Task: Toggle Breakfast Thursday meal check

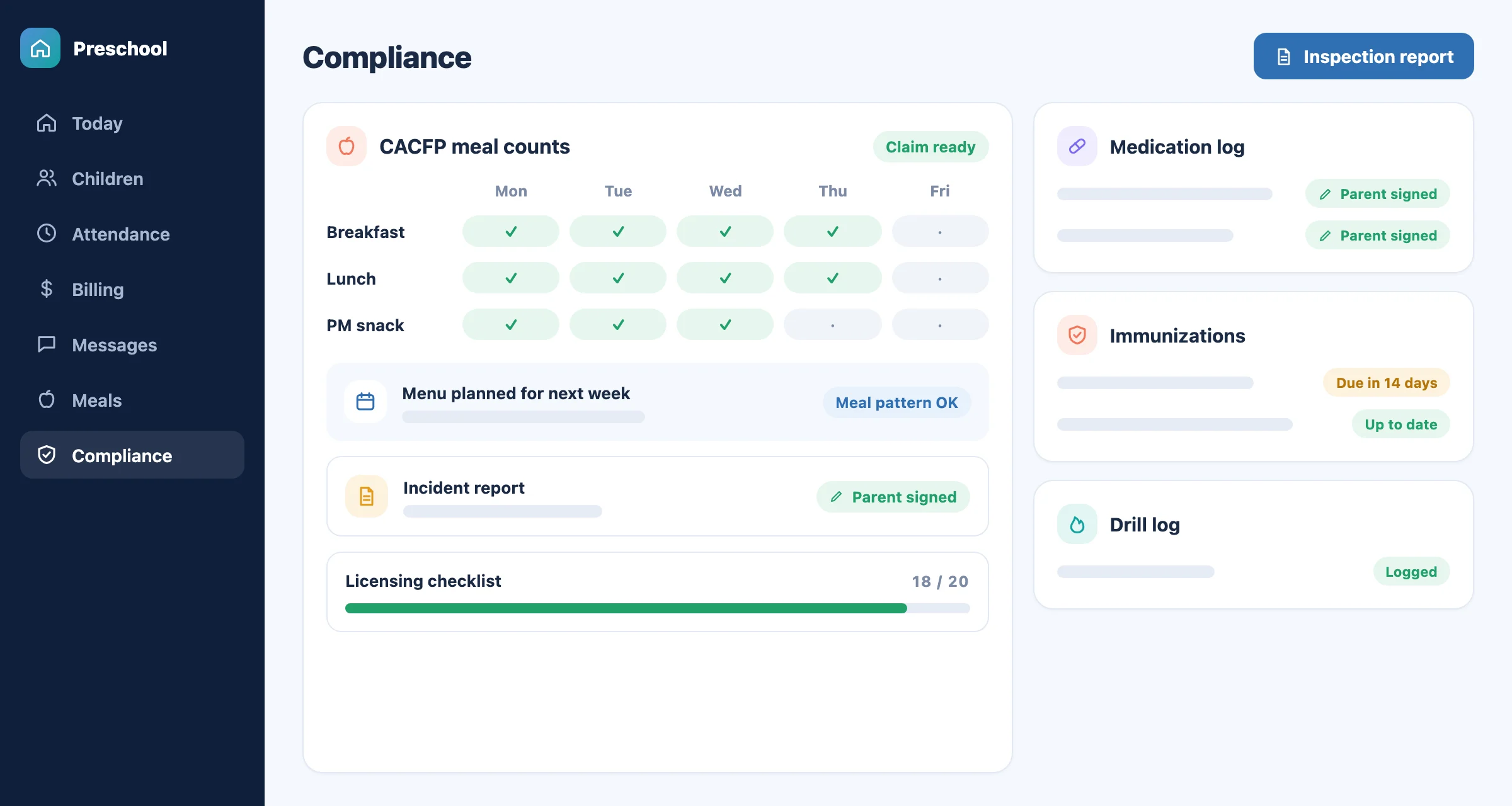Action: (833, 231)
